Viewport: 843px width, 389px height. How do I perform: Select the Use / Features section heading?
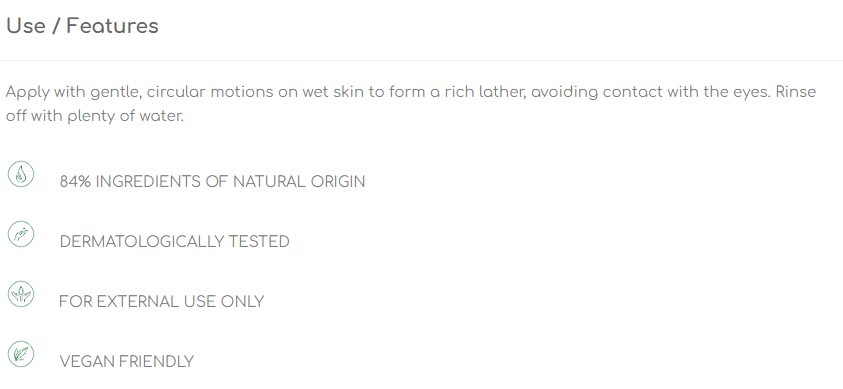click(x=82, y=26)
